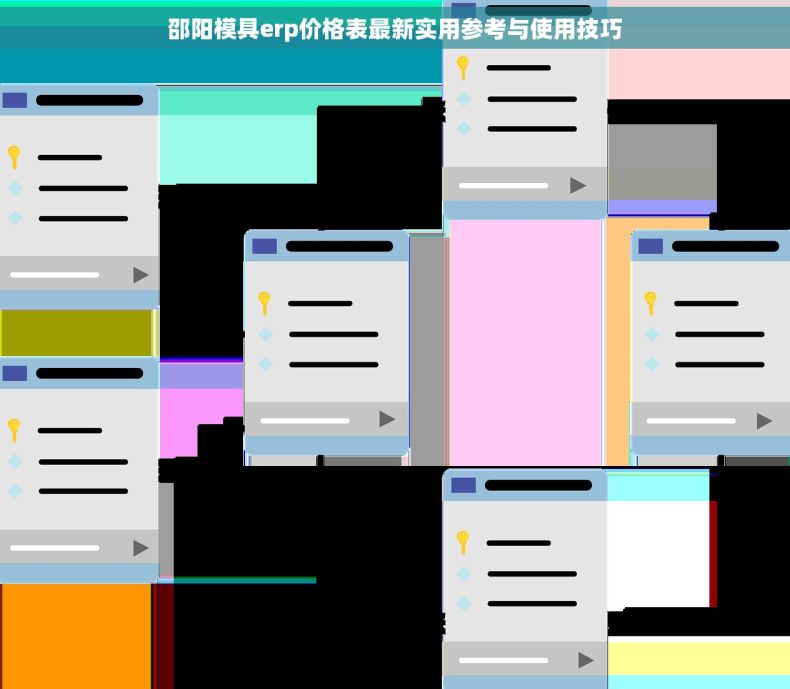Image resolution: width=790 pixels, height=689 pixels.
Task: Select the first diamond bullet in the far-right window
Action: point(651,334)
